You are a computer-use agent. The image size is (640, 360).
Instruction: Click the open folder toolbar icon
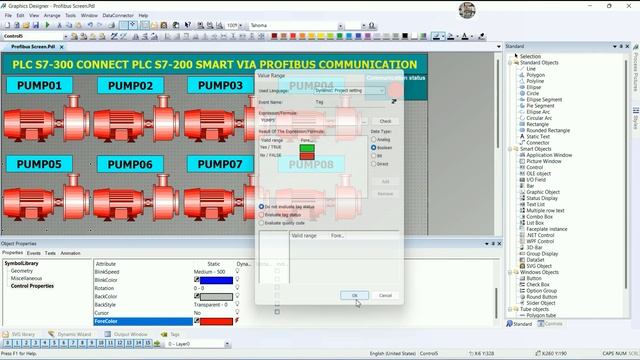coord(26,25)
